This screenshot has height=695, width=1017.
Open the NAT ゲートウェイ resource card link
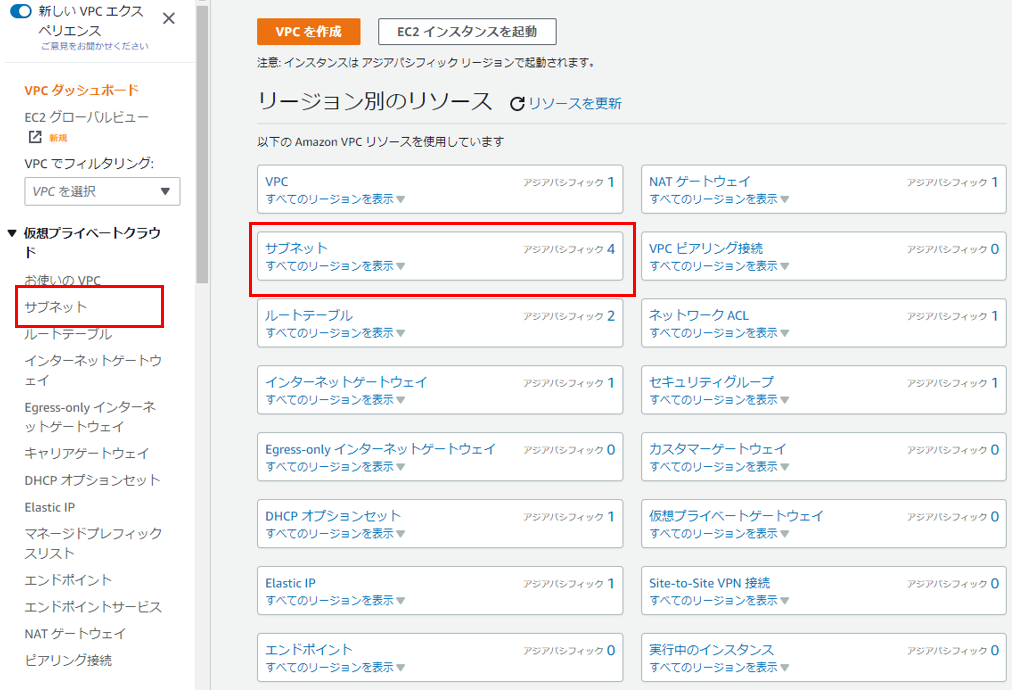700,182
